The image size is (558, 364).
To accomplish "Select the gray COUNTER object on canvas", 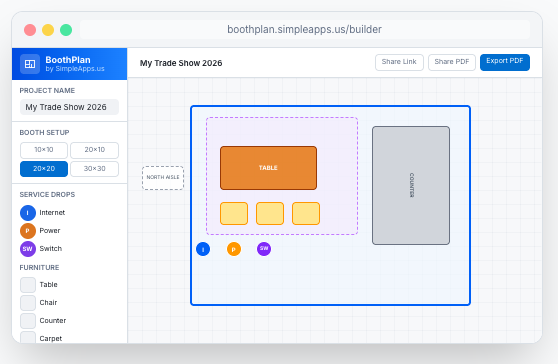I will point(411,185).
